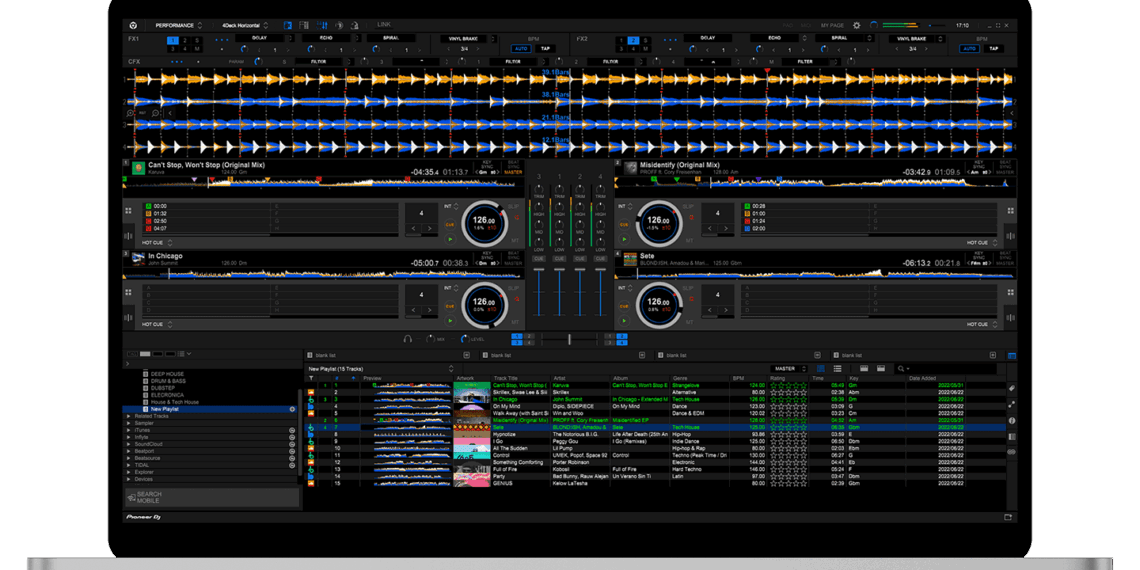Expand the SoundCloud tree item
1140x570 pixels.
[x=128, y=444]
